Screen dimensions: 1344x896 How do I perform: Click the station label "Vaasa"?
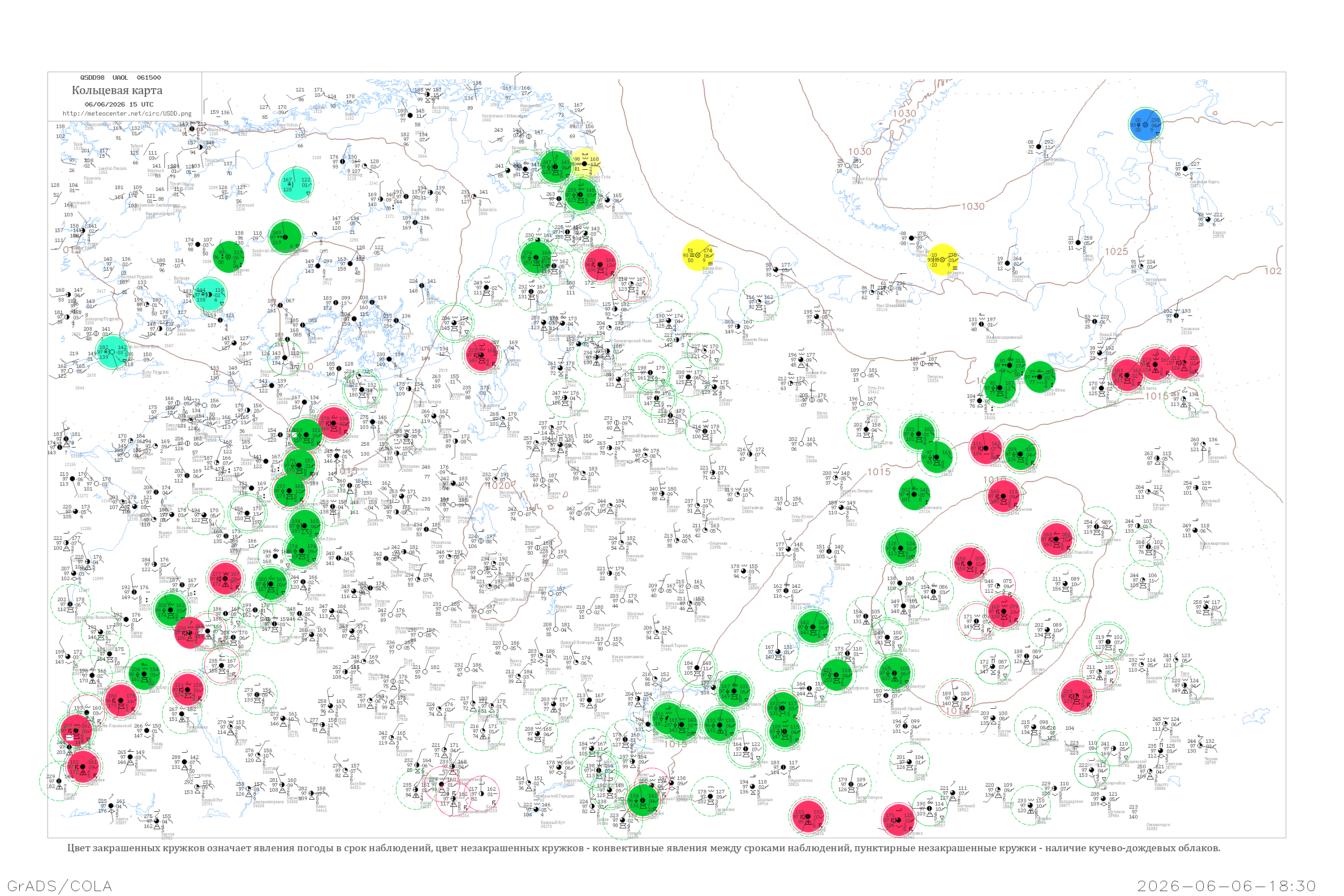327,279
